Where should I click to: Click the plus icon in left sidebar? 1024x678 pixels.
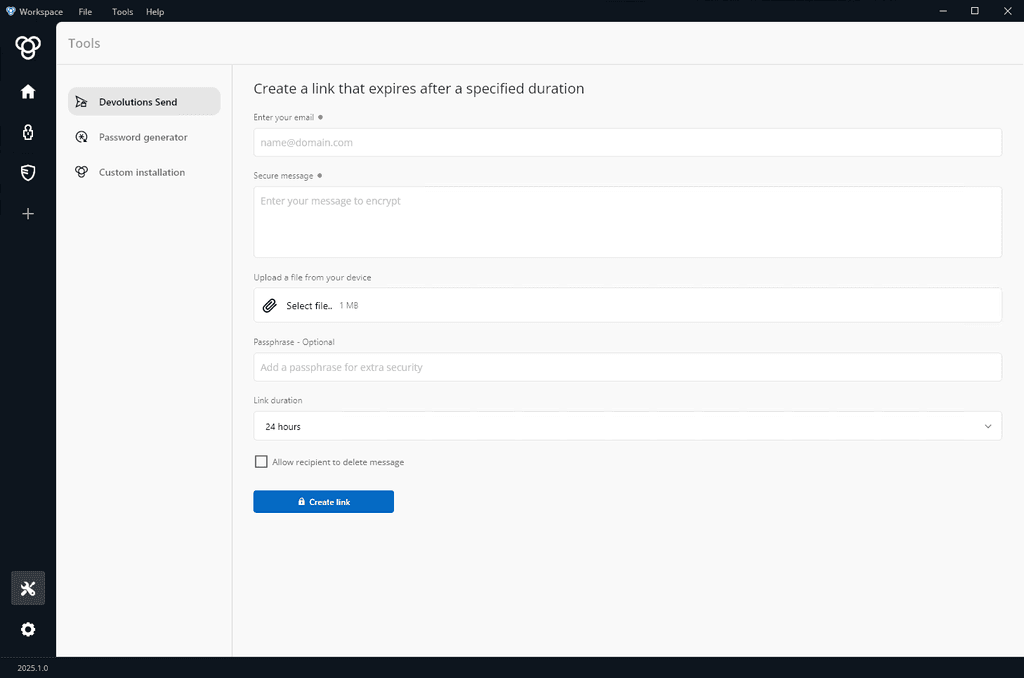(28, 213)
